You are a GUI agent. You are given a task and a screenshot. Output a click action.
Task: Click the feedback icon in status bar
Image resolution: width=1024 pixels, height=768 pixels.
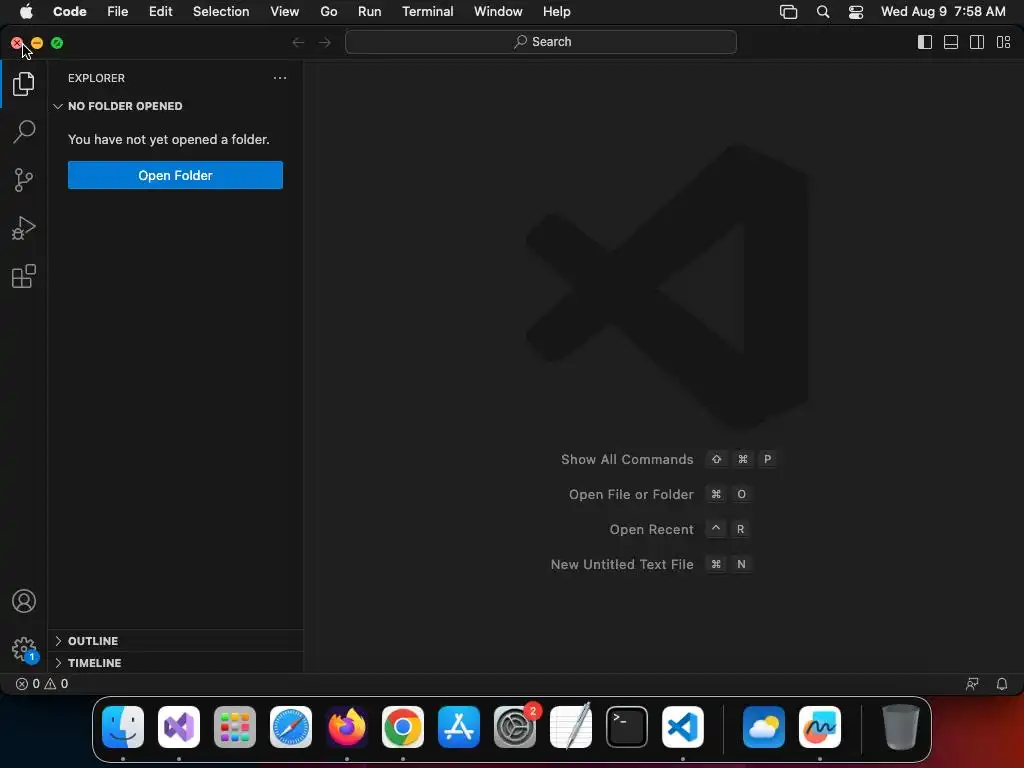point(972,684)
